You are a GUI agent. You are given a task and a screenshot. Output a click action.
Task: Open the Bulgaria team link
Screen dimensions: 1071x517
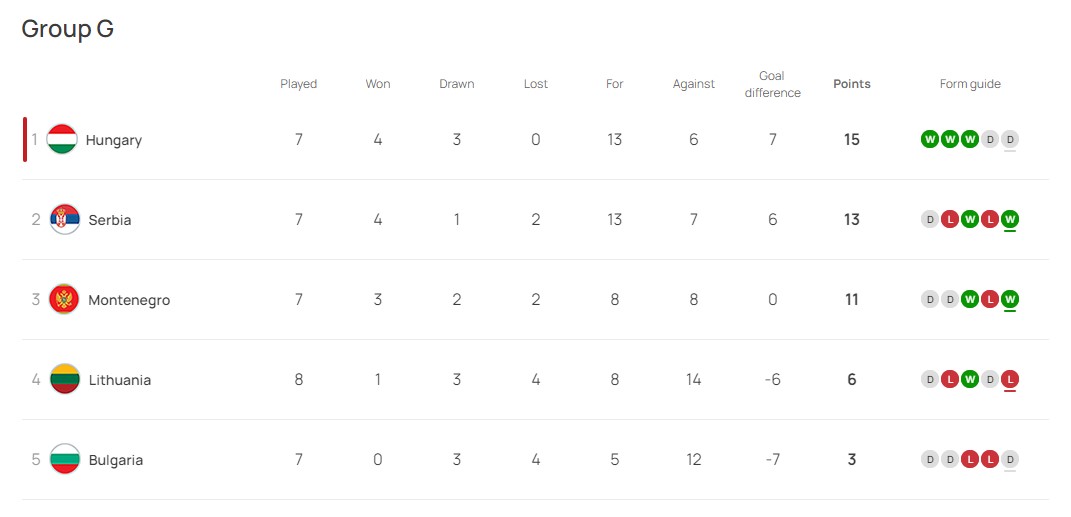tap(116, 460)
